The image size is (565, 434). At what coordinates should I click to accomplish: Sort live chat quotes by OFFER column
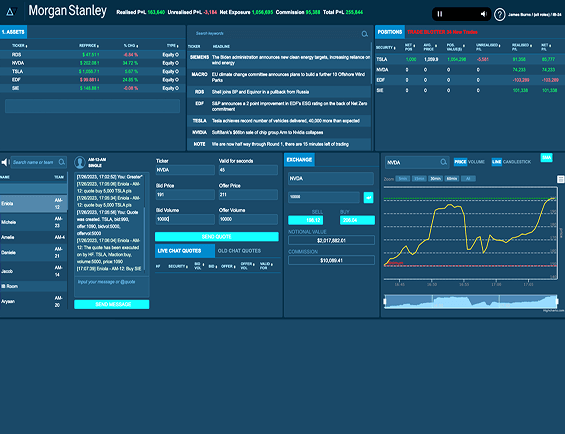[x=228, y=266]
